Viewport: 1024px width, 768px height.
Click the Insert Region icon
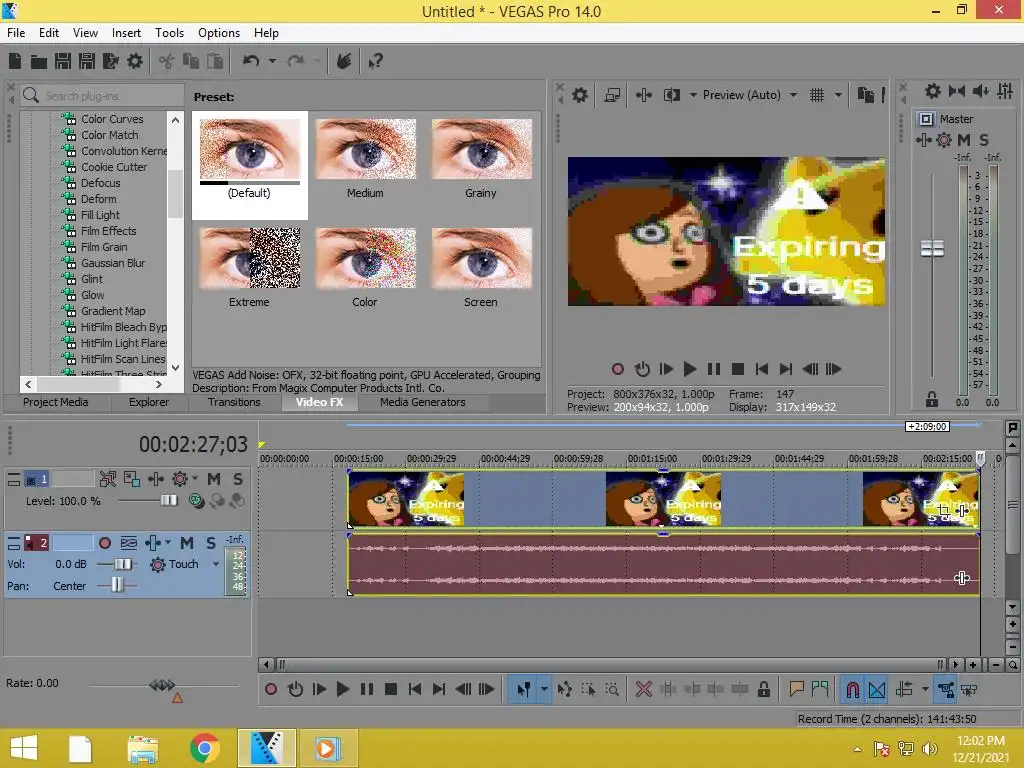pyautogui.click(x=820, y=689)
